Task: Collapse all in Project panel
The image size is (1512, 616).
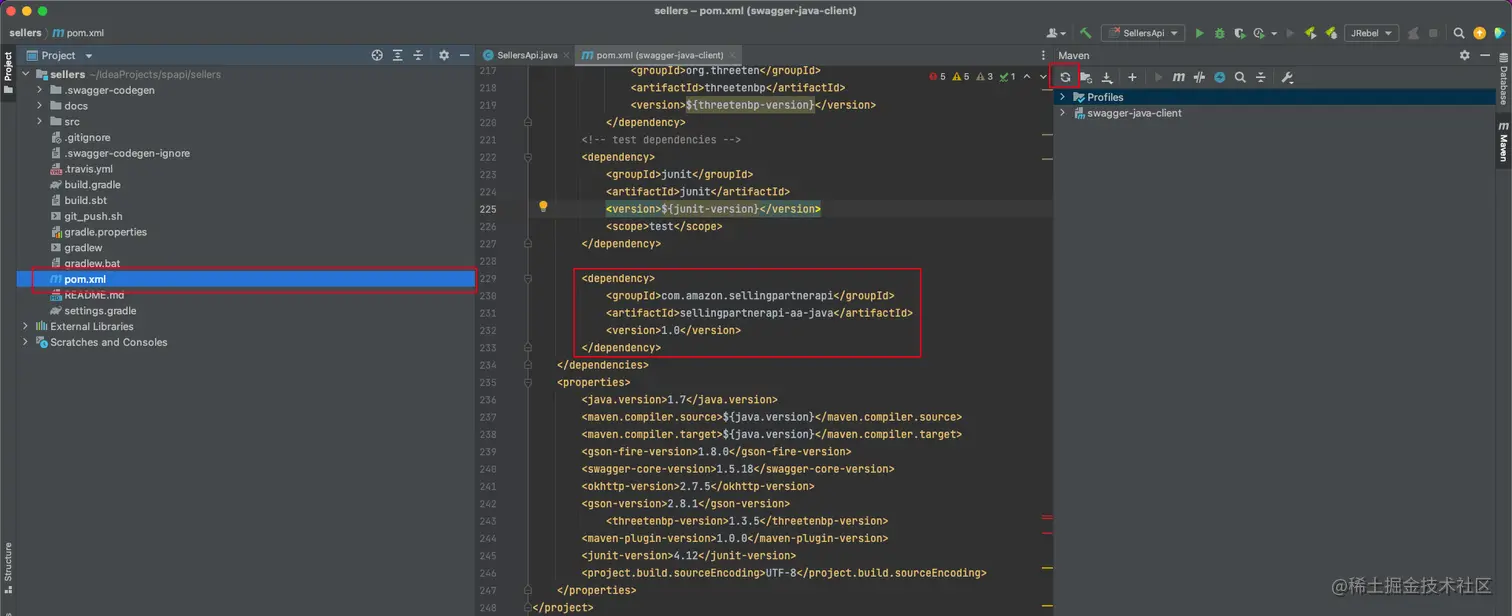Action: click(418, 55)
